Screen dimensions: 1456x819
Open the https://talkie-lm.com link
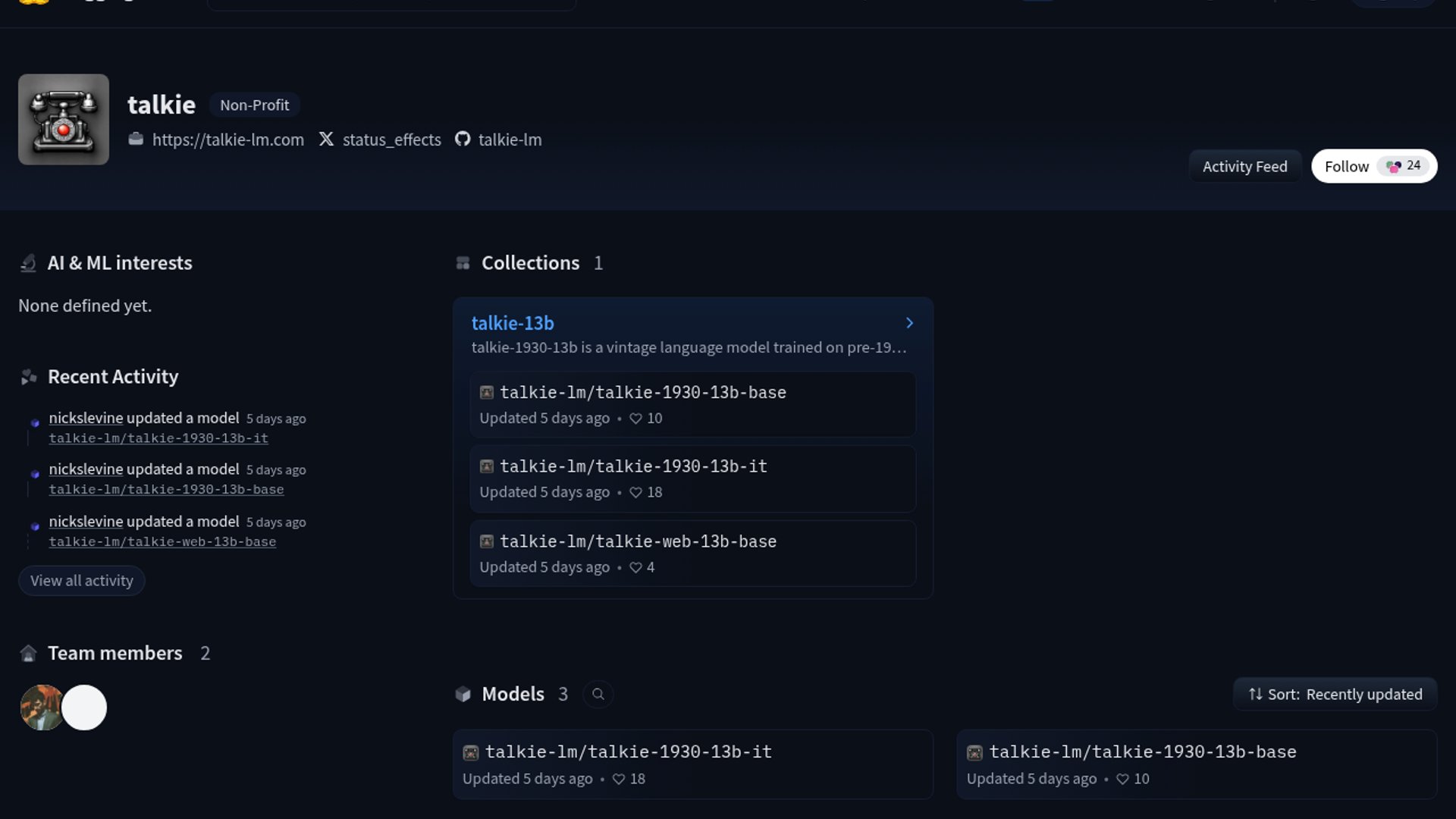(227, 140)
